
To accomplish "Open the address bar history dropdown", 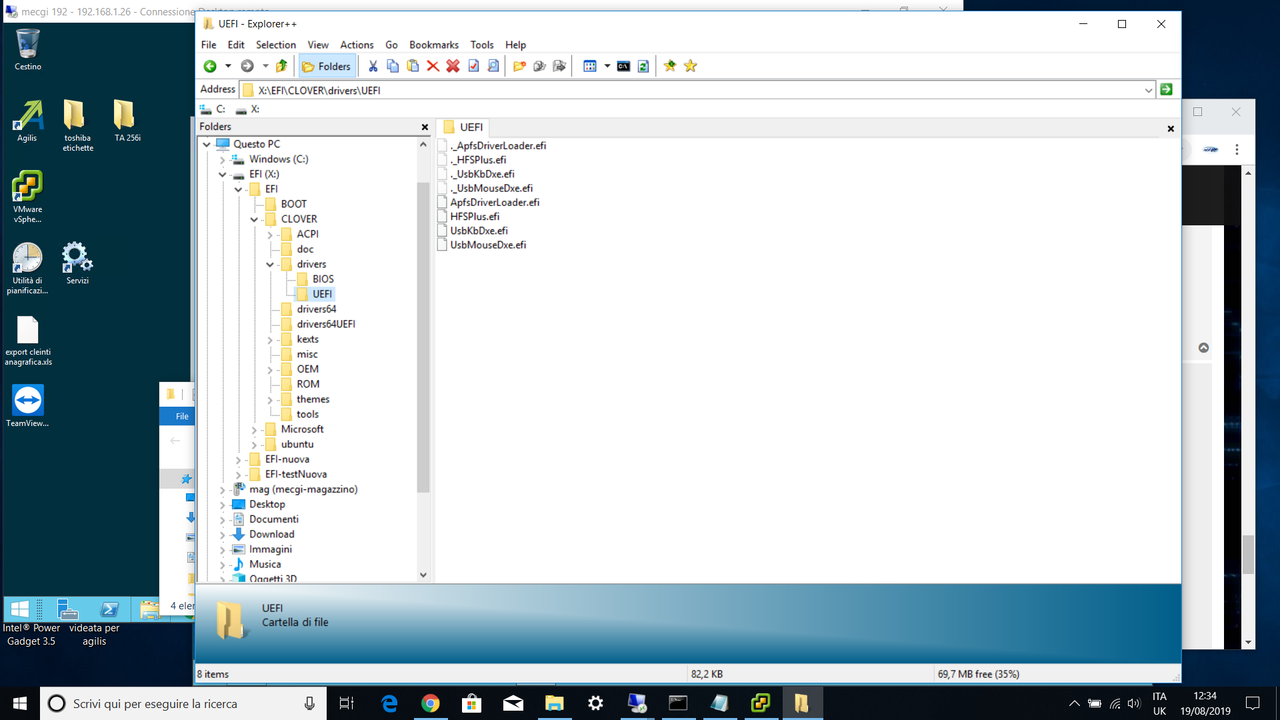I will point(1148,90).
